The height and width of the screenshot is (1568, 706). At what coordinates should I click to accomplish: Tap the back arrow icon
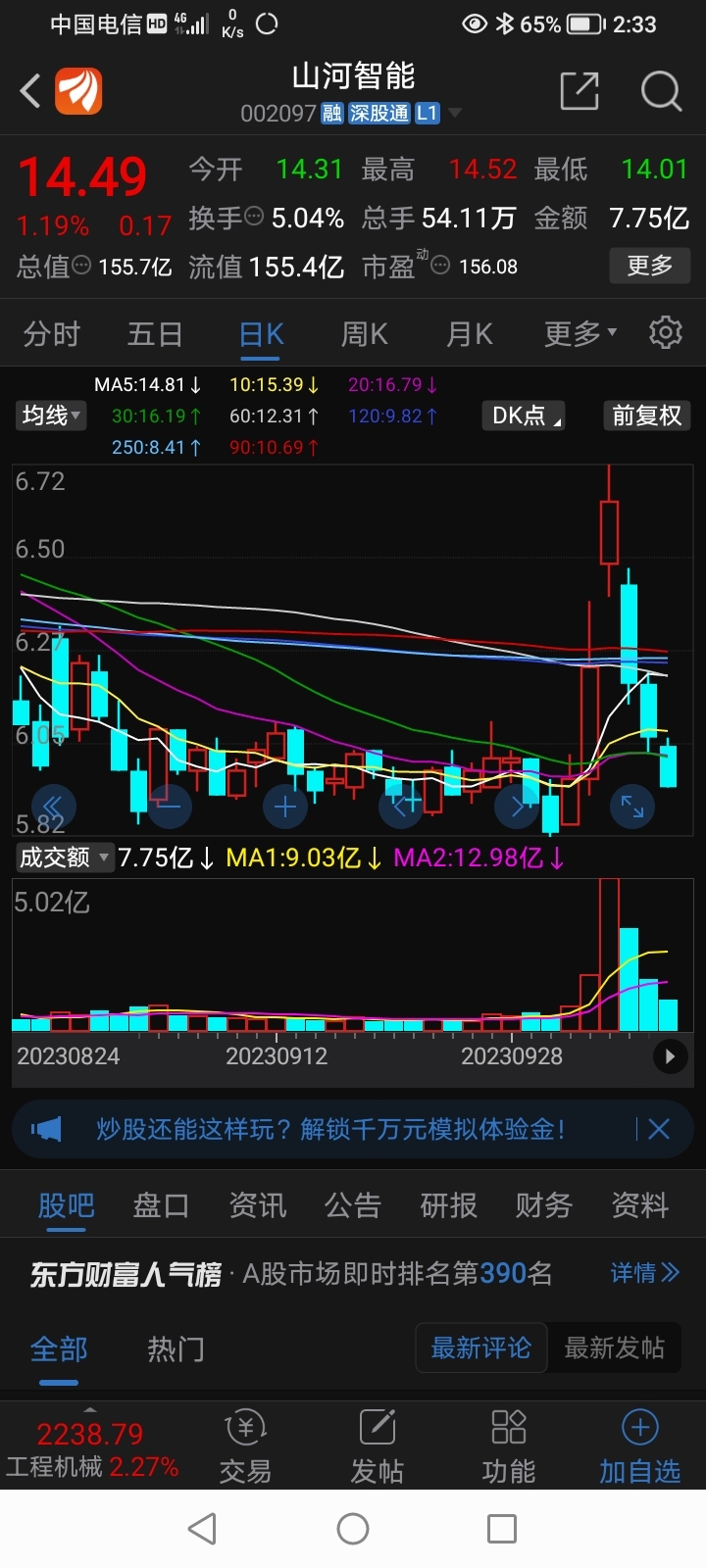point(30,91)
